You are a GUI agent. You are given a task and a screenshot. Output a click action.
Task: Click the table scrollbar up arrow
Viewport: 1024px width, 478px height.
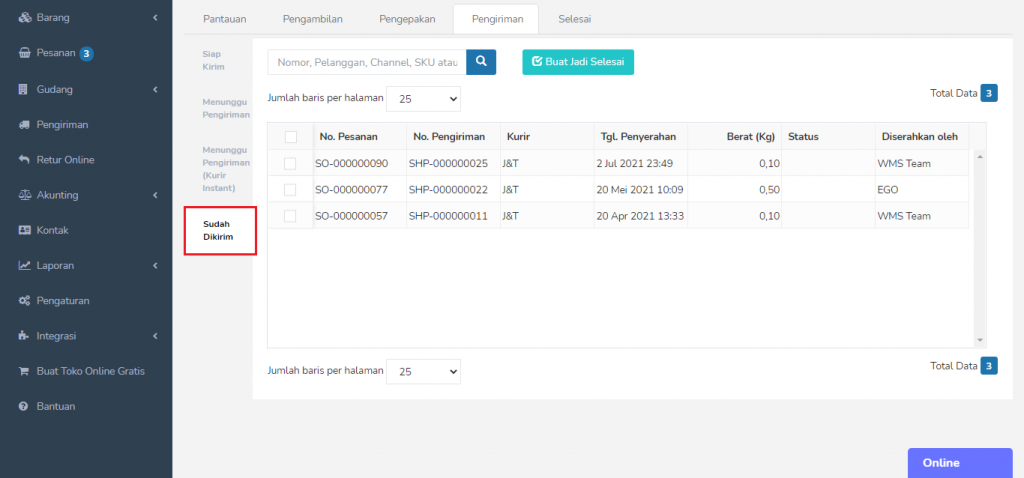980,157
